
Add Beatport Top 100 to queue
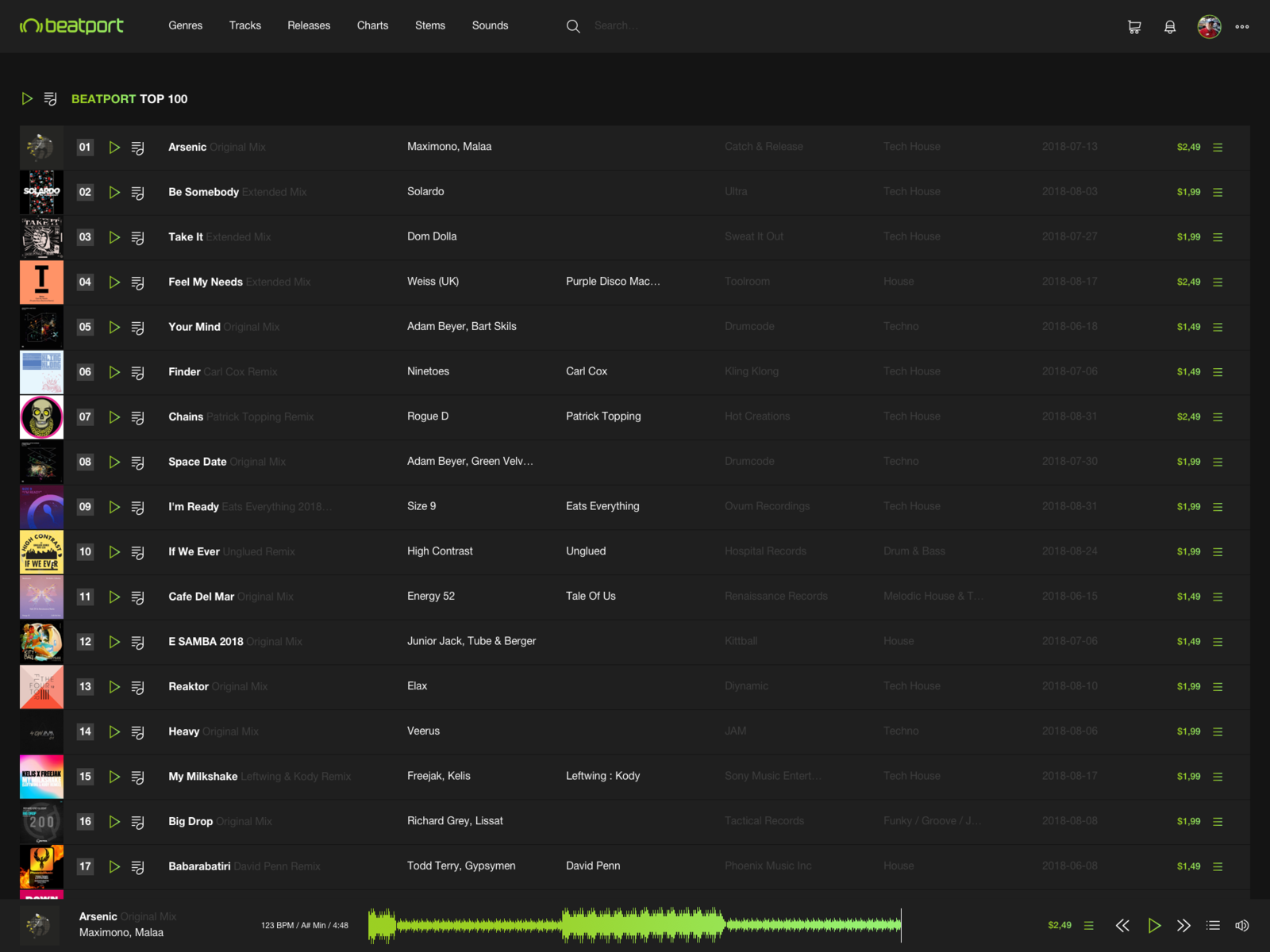tap(50, 98)
